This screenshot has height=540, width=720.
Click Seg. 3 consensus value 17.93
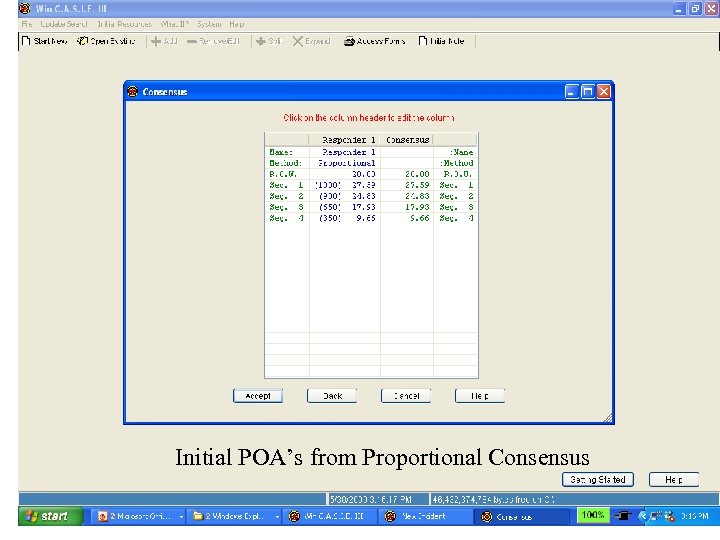407,207
